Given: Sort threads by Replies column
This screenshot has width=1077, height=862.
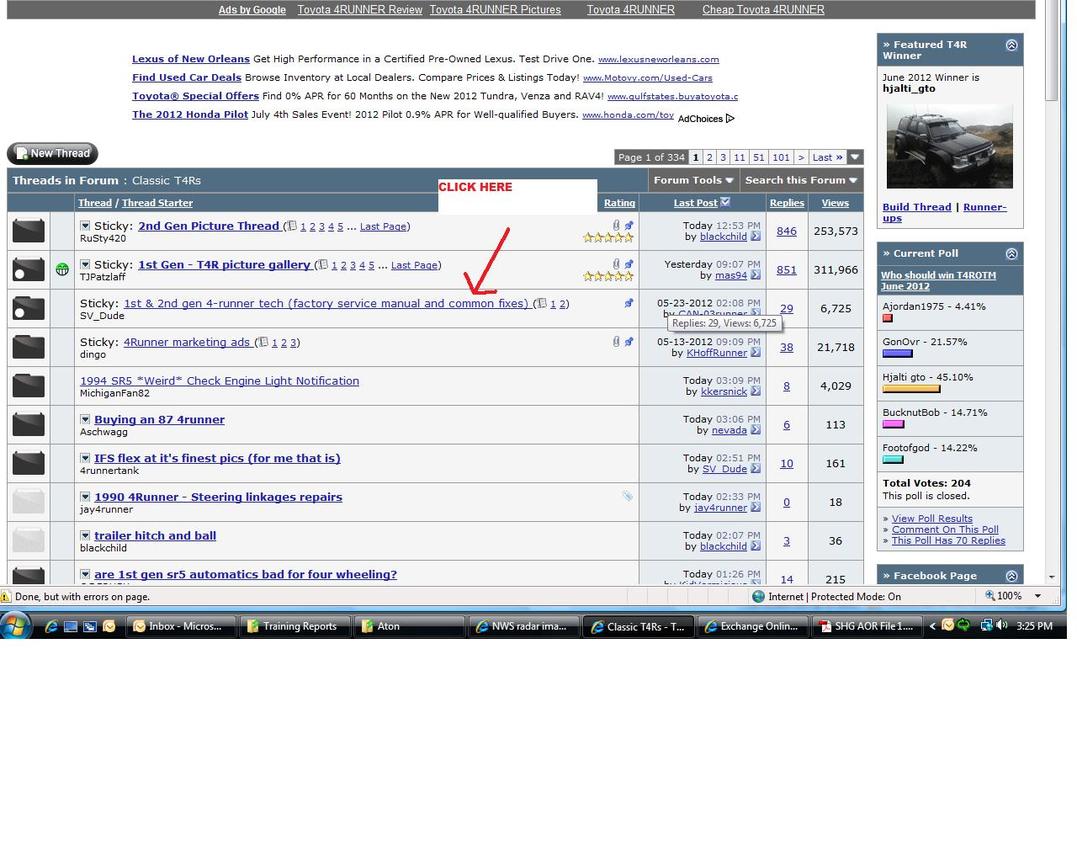Looking at the screenshot, I should click(786, 203).
